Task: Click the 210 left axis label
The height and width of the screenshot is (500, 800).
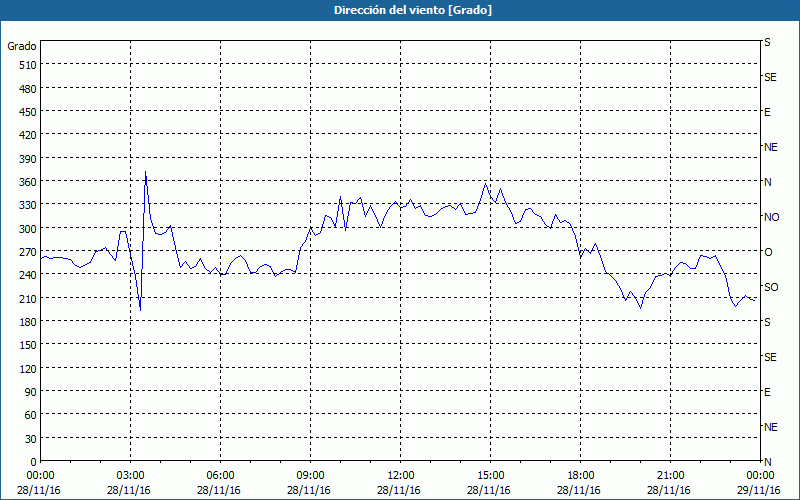Action: pyautogui.click(x=28, y=298)
